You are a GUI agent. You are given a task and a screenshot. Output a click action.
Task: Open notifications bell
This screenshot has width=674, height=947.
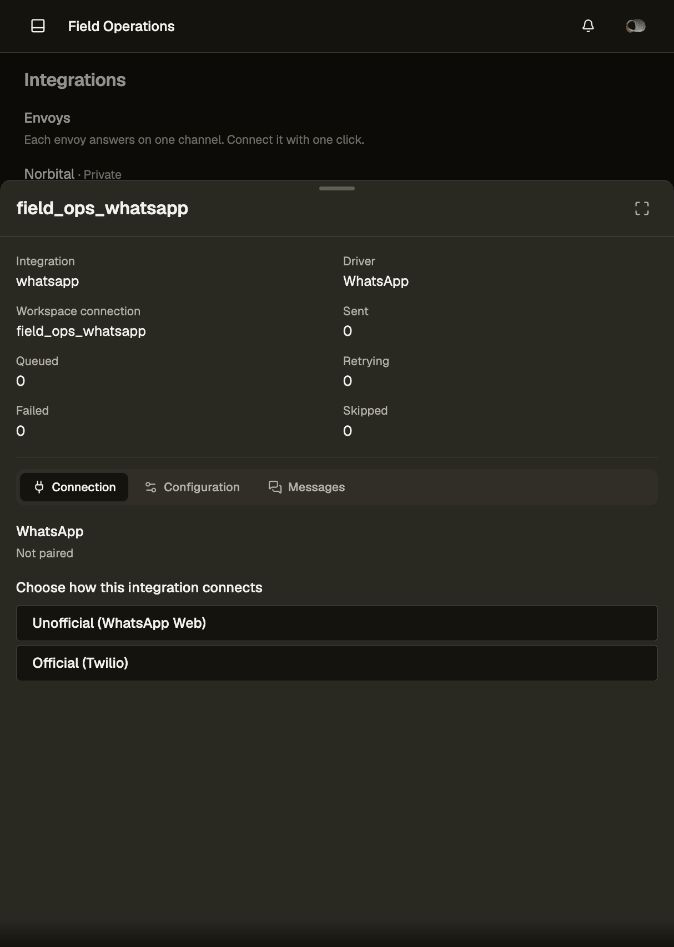click(588, 26)
